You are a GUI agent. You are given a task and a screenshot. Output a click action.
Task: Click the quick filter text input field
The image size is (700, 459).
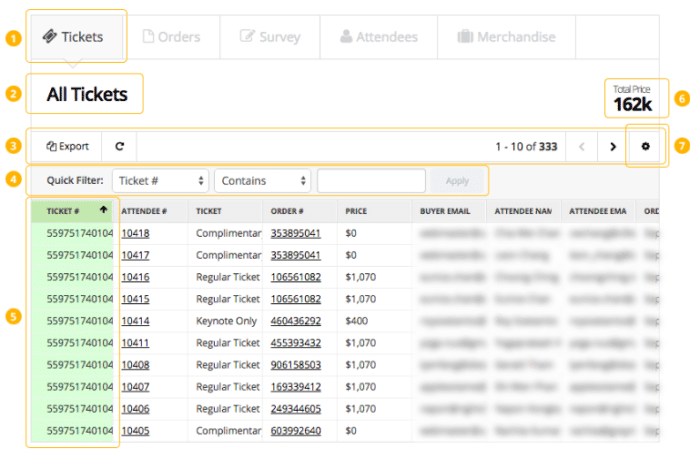click(x=371, y=181)
